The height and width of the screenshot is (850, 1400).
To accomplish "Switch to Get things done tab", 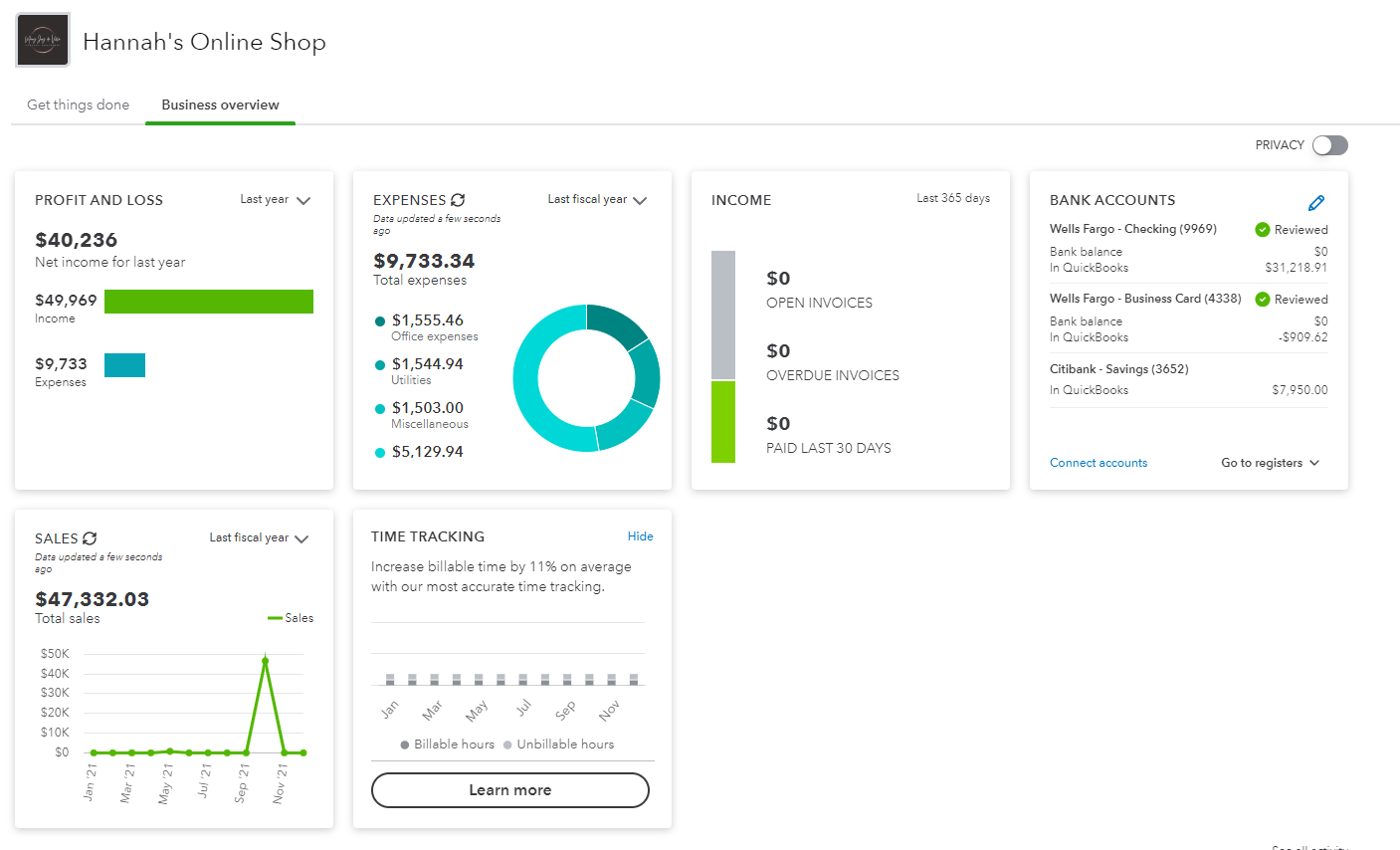I will point(79,105).
